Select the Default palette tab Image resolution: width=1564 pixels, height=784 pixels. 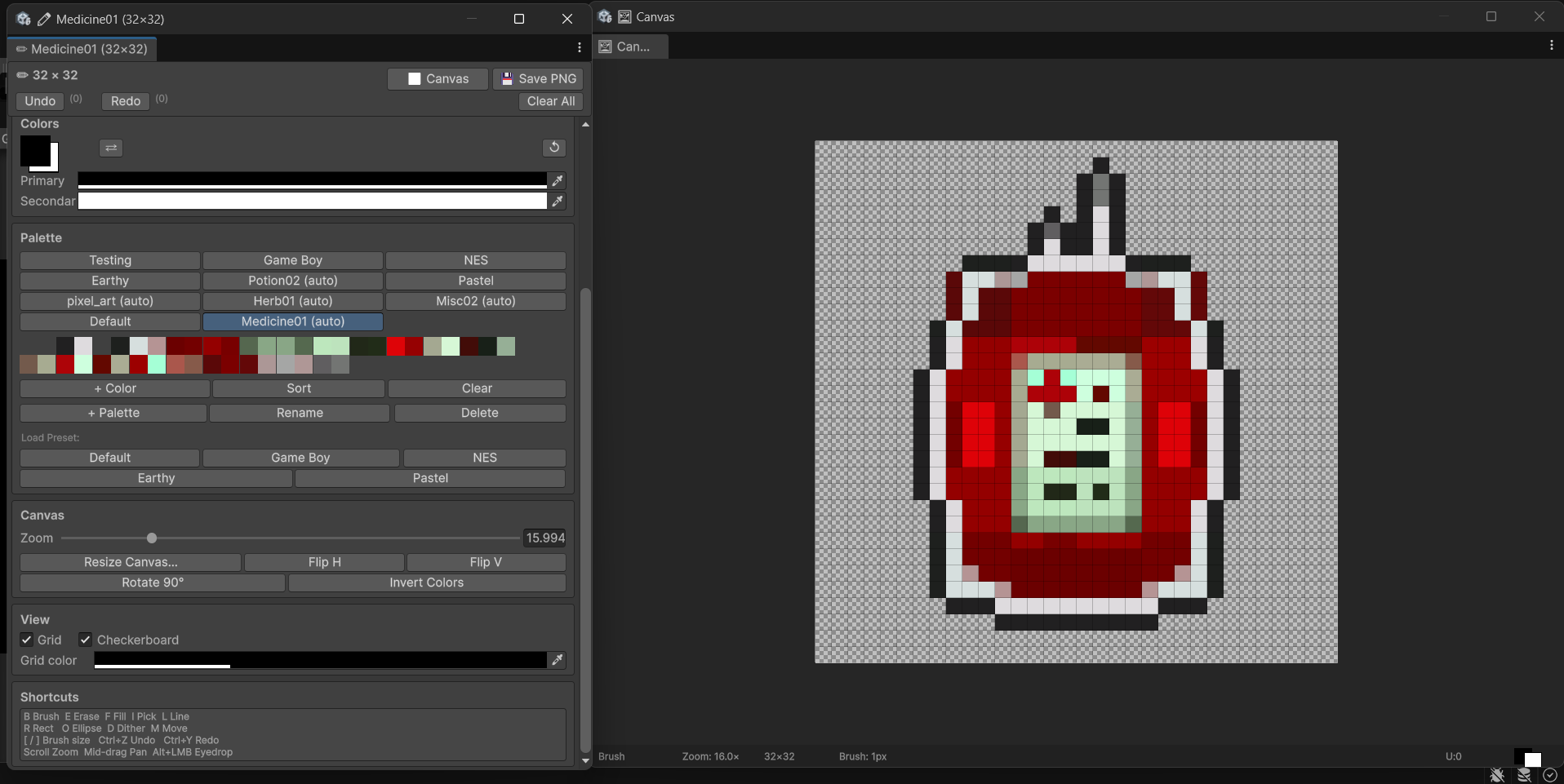pyautogui.click(x=110, y=321)
